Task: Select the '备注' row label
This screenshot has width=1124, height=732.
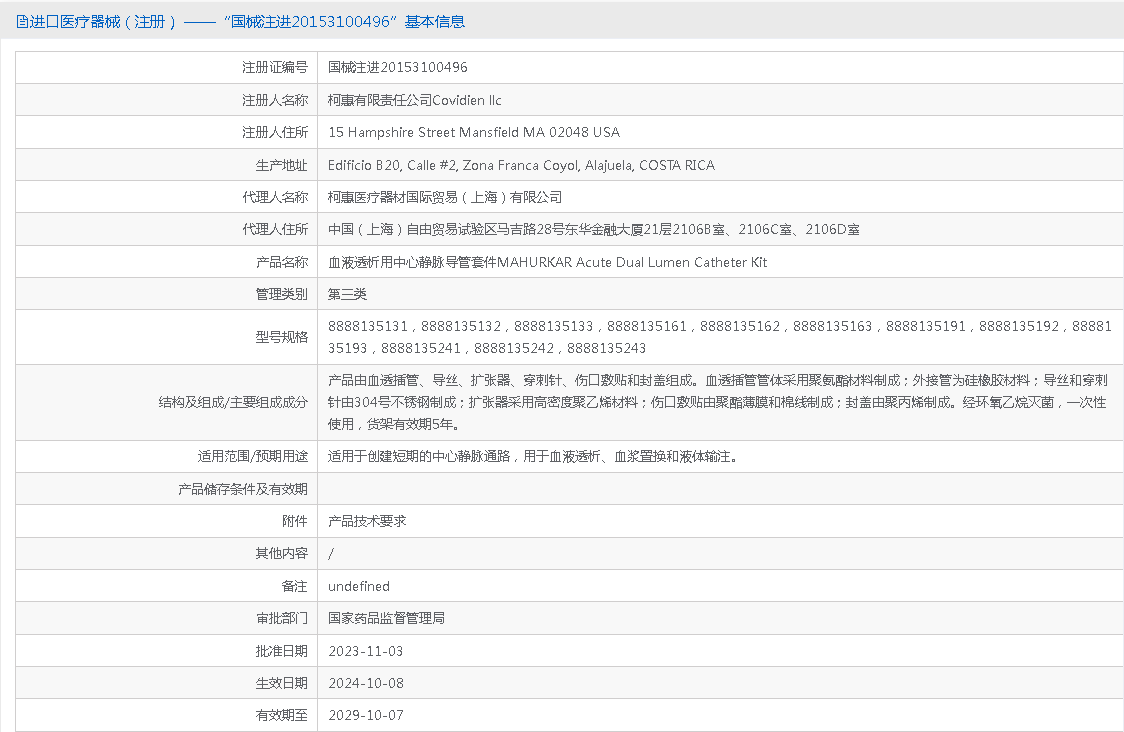Action: coord(295,586)
